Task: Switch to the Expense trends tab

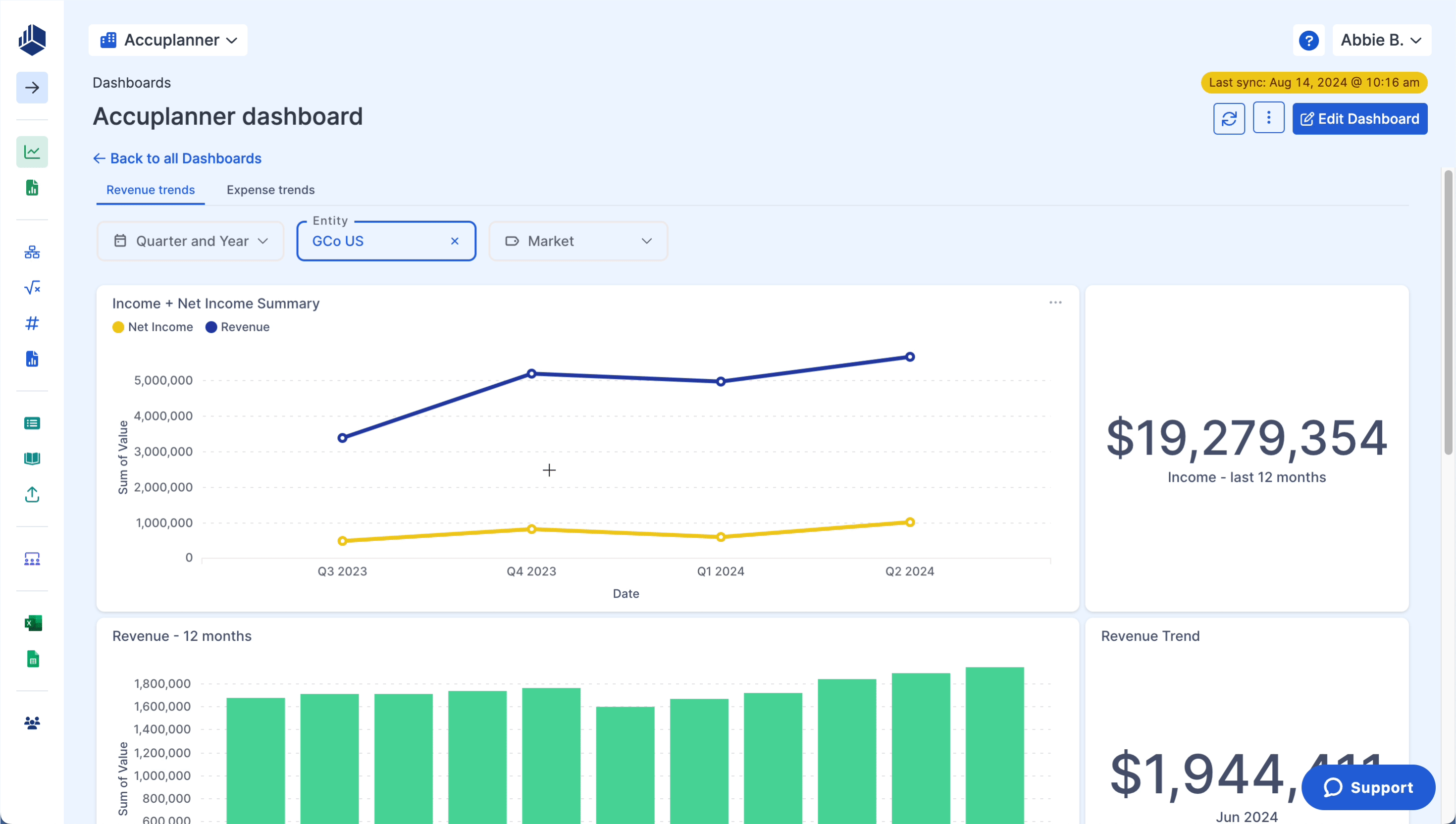Action: point(270,190)
